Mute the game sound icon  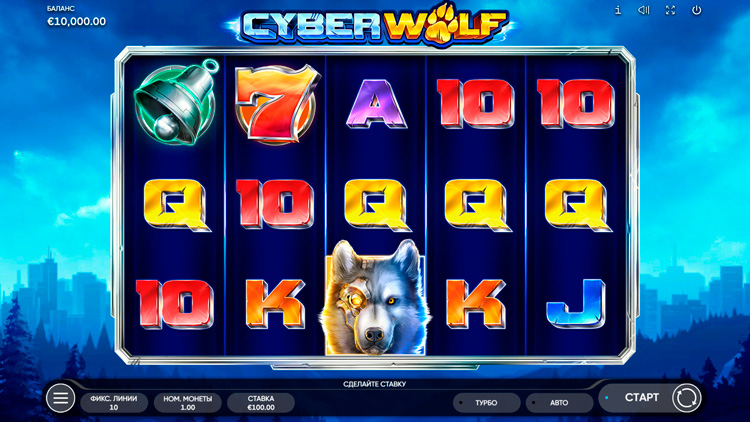click(644, 10)
